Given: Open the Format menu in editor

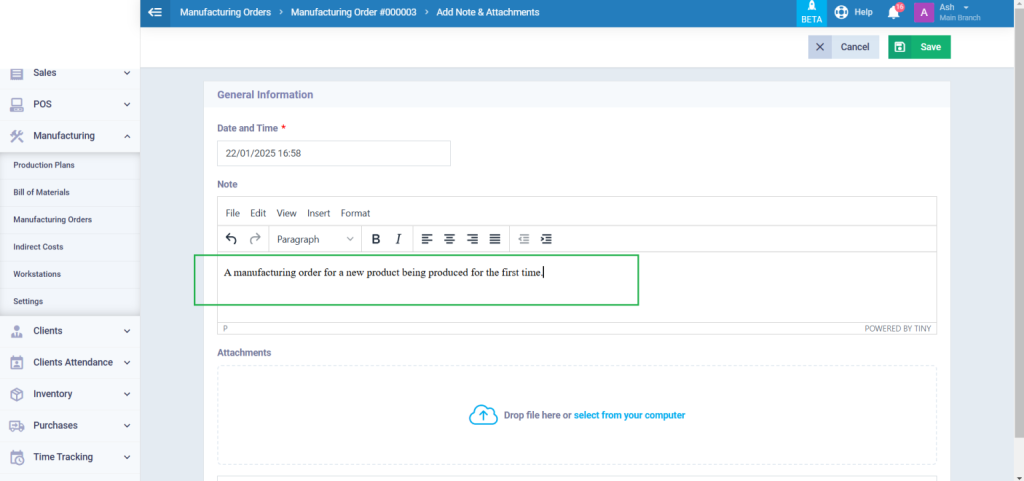Looking at the screenshot, I should (x=355, y=213).
